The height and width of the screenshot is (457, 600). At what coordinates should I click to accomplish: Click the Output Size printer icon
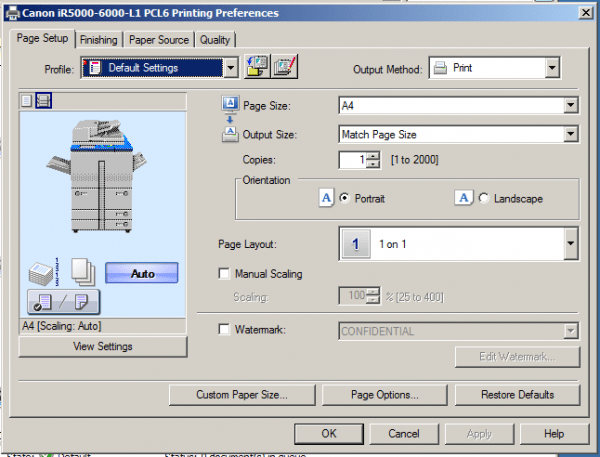pos(230,134)
